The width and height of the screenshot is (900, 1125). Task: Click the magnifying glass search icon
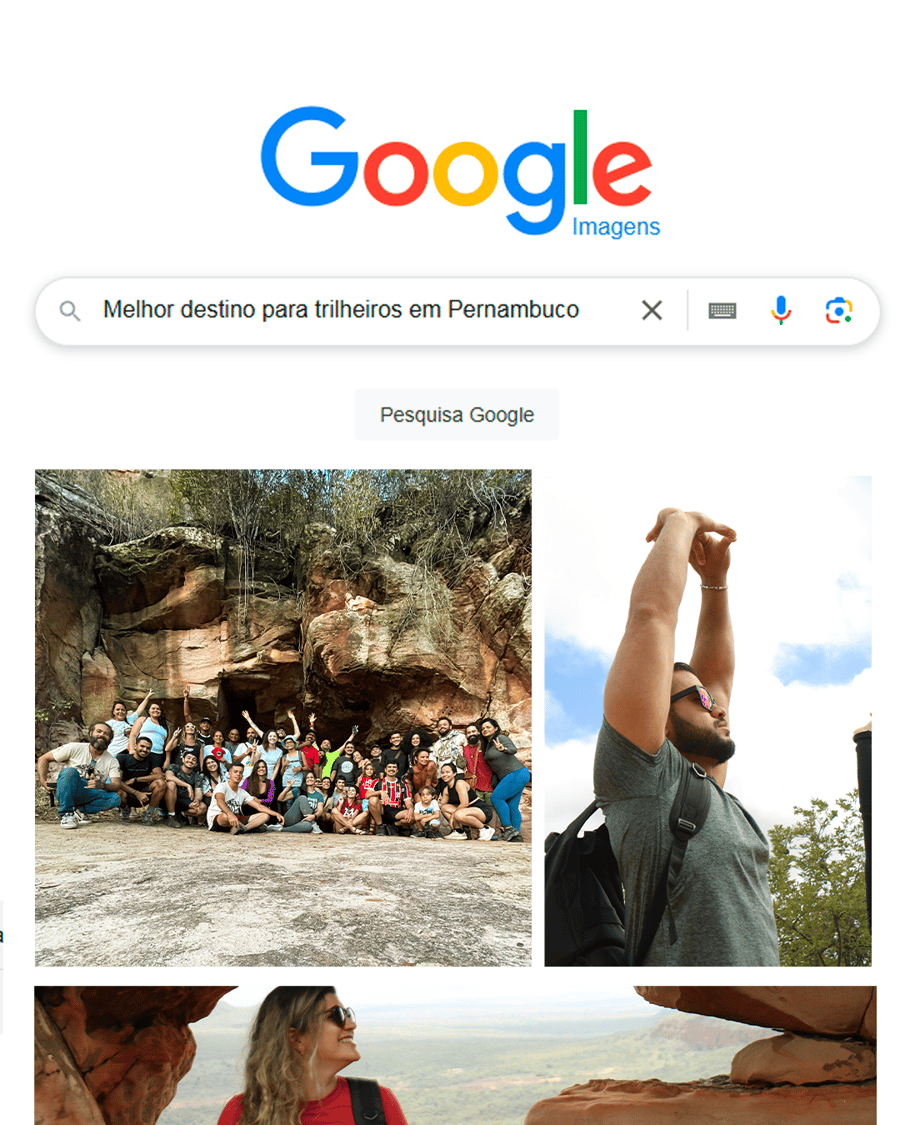(70, 311)
